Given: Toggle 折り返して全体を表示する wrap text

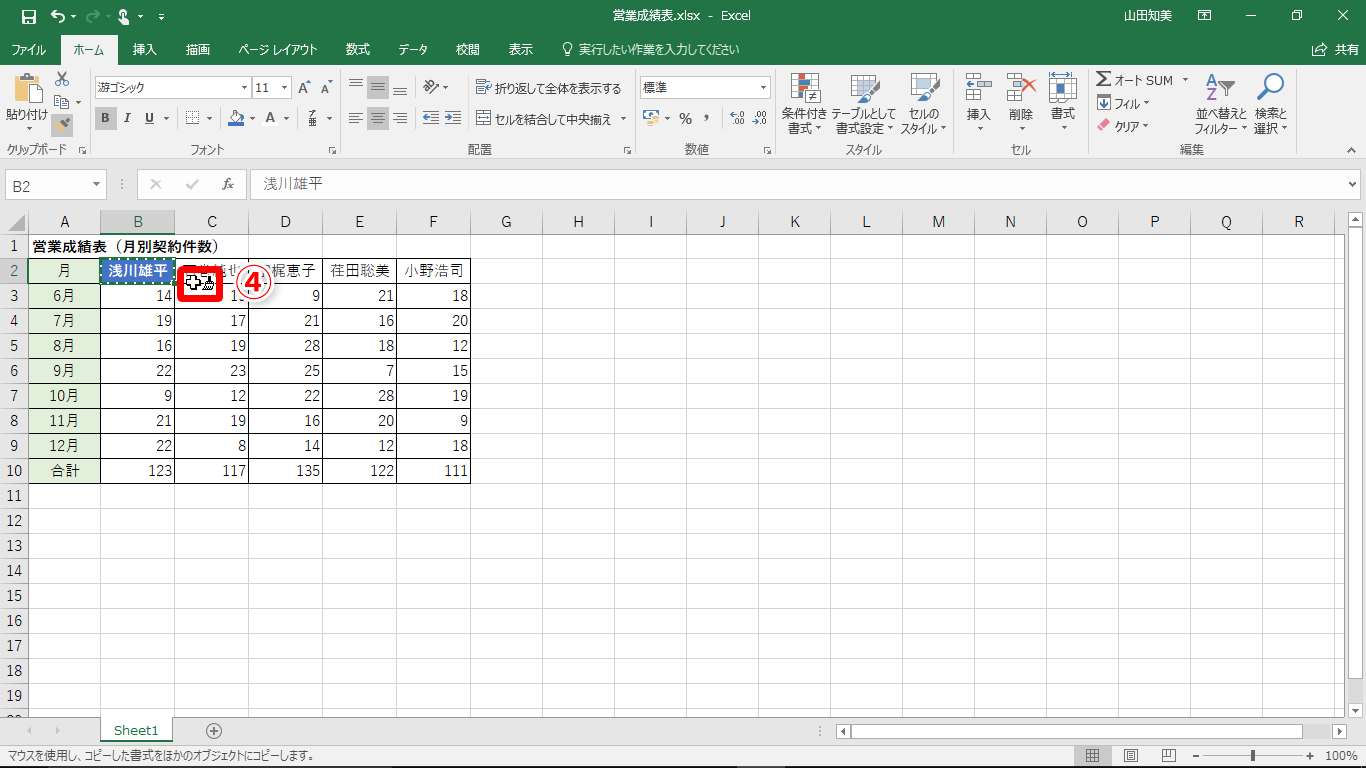Looking at the screenshot, I should click(549, 88).
